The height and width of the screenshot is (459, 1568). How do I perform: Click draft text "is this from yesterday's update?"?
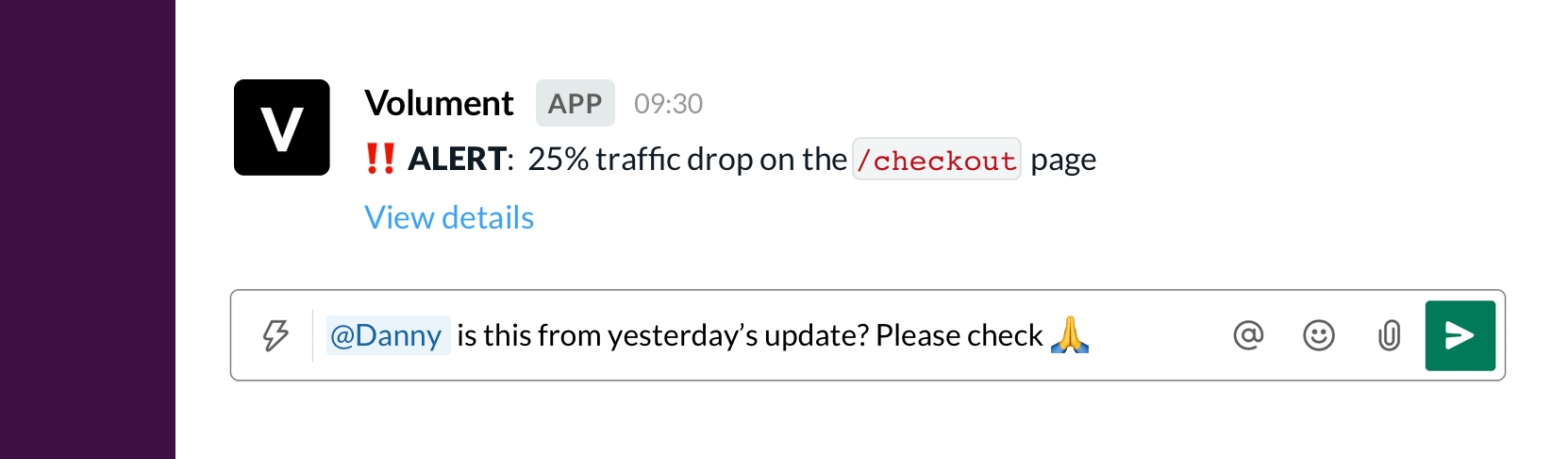coord(662,335)
